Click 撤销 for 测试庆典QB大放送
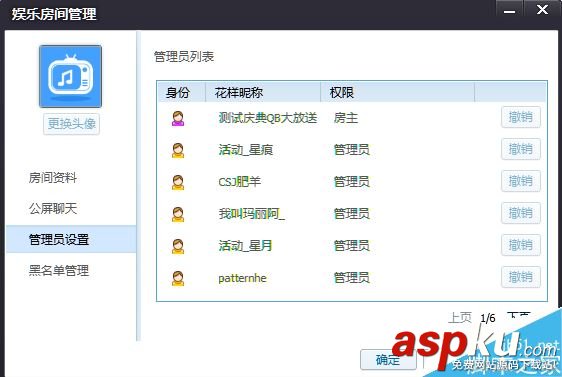Viewport: 562px width, 377px height. click(x=521, y=117)
